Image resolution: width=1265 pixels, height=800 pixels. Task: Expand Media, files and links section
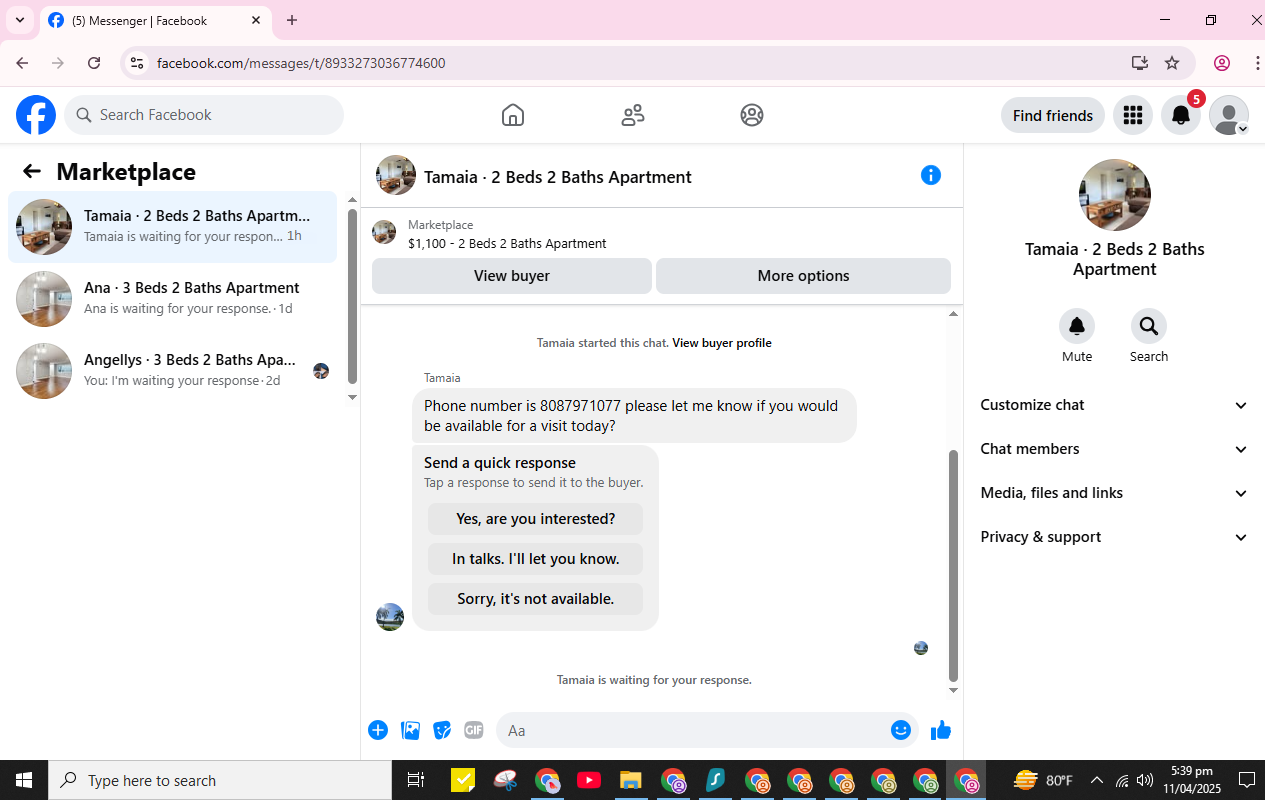point(1115,493)
